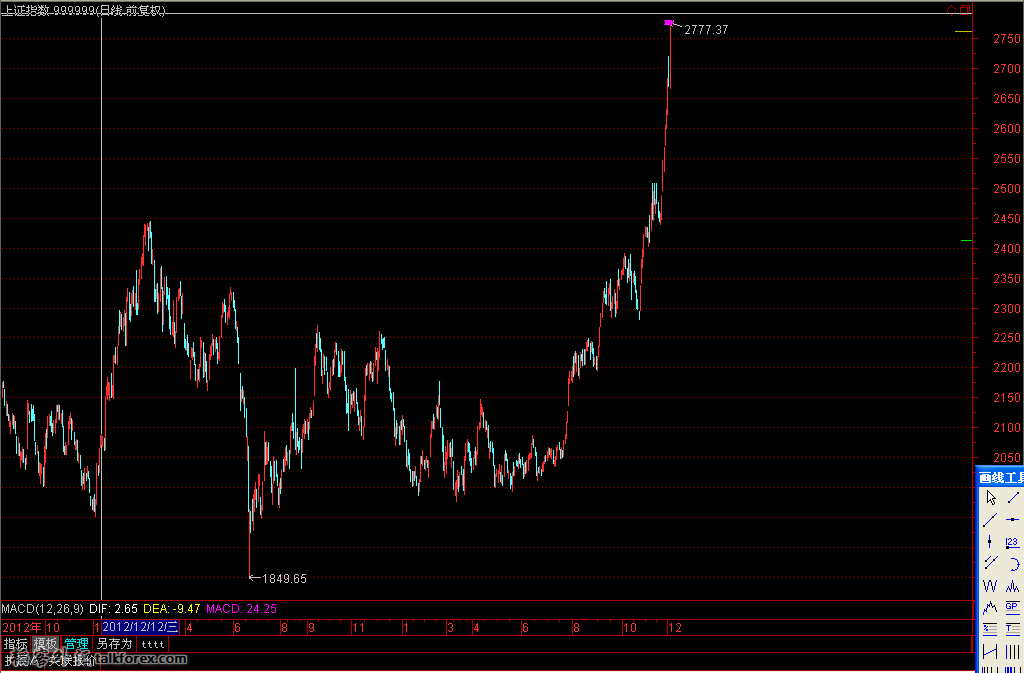Click the highlighted date 2012/12/12/三
Viewport: 1024px width, 673px height.
click(140, 627)
